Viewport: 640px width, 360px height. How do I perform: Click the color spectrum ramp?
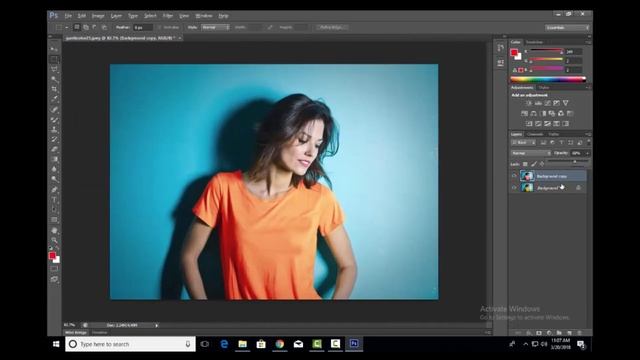click(x=548, y=79)
